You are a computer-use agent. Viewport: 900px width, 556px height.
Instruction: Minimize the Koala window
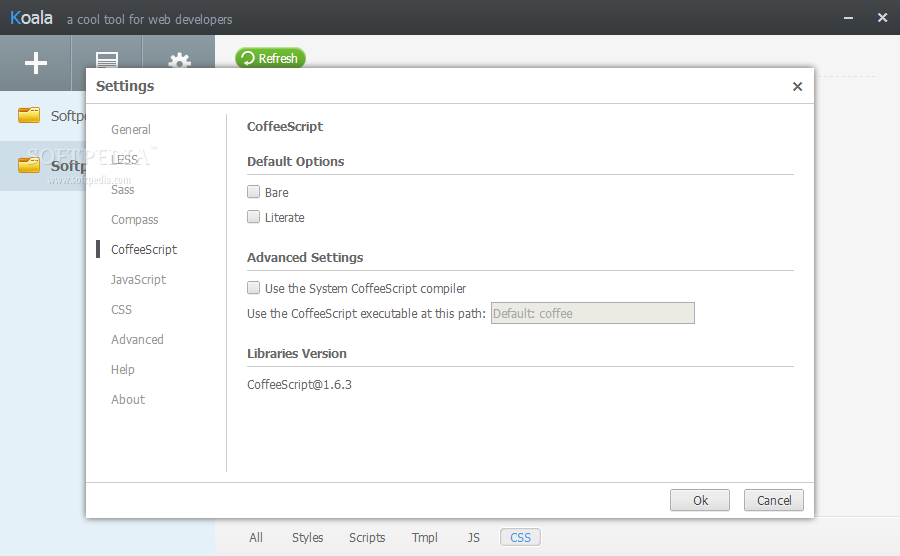coord(848,18)
